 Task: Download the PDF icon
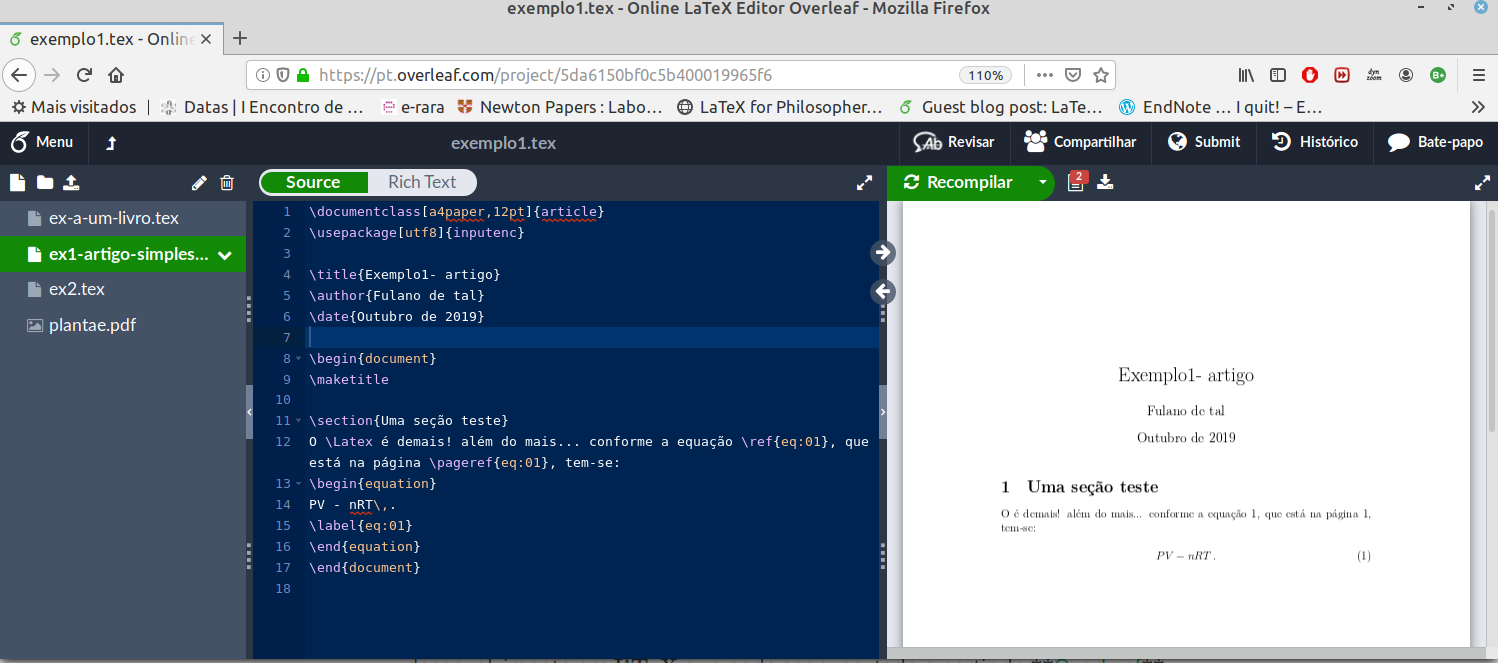point(1105,182)
